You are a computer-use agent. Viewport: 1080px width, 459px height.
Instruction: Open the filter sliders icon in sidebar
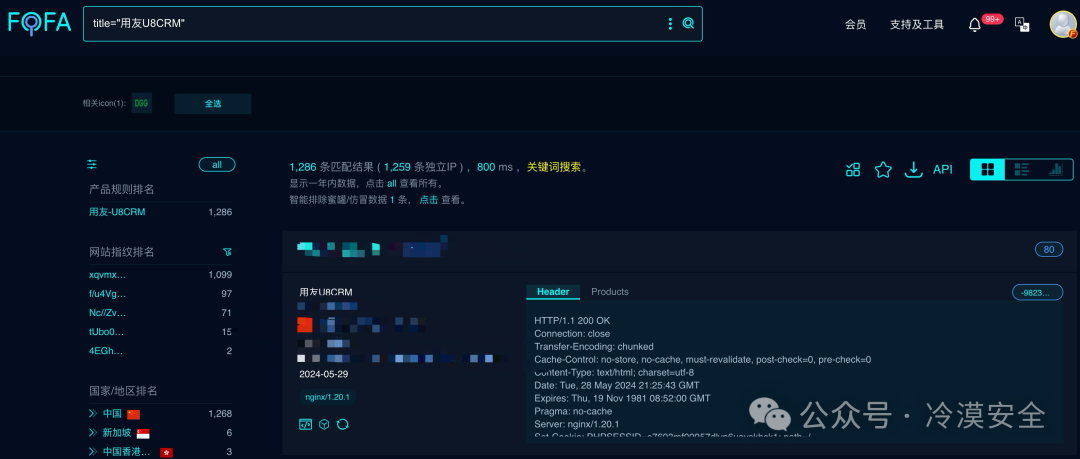tap(92, 165)
